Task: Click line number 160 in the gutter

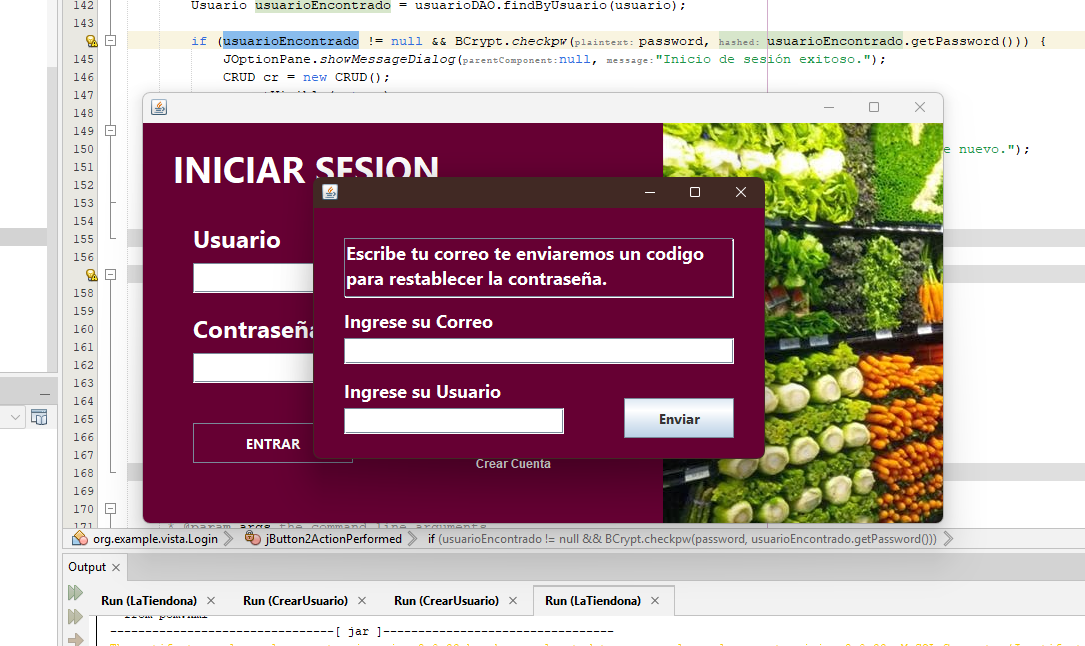Action: (83, 329)
